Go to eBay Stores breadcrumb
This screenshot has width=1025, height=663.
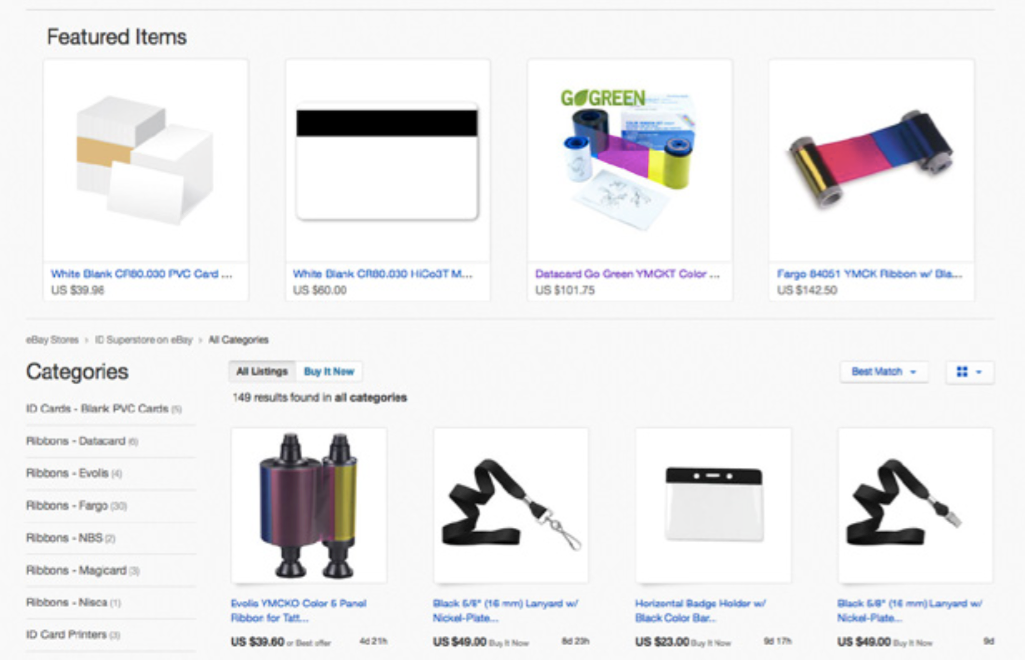(x=52, y=340)
